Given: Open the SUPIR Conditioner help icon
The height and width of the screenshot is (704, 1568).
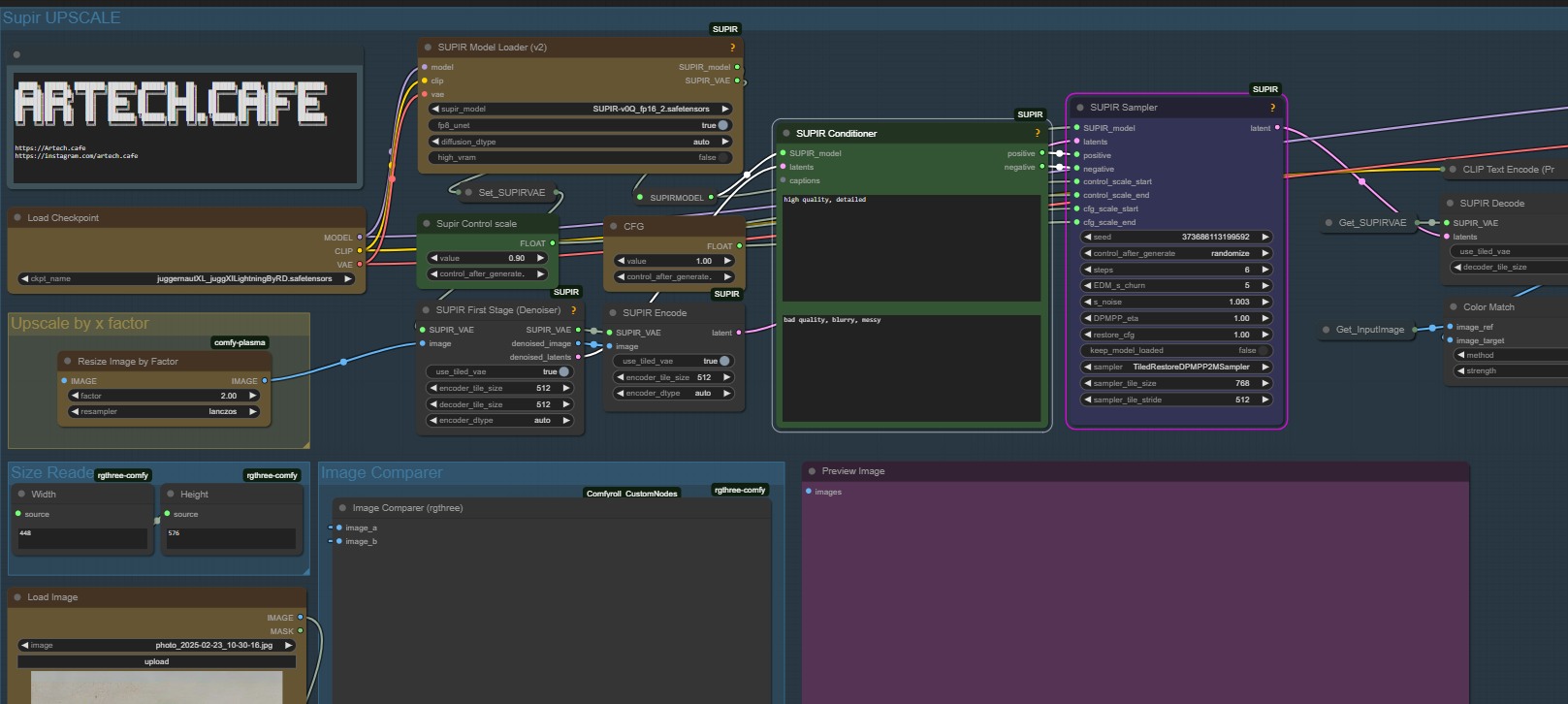Looking at the screenshot, I should (1037, 134).
